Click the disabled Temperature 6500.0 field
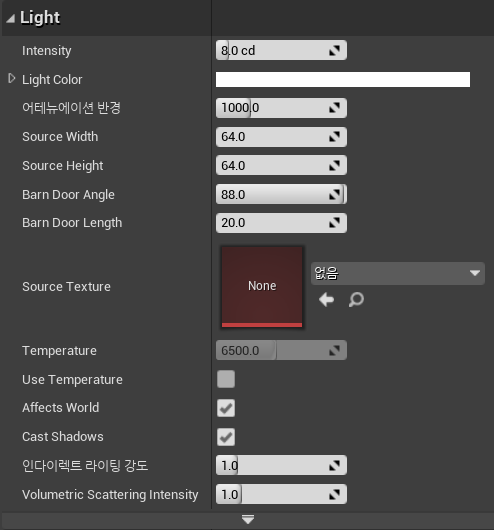 point(281,351)
